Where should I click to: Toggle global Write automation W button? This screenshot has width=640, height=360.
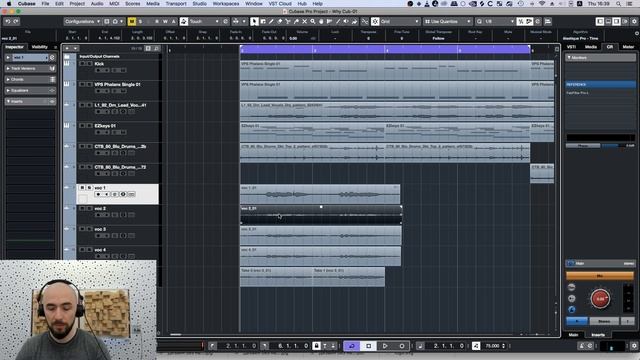pyautogui.click(x=165, y=21)
